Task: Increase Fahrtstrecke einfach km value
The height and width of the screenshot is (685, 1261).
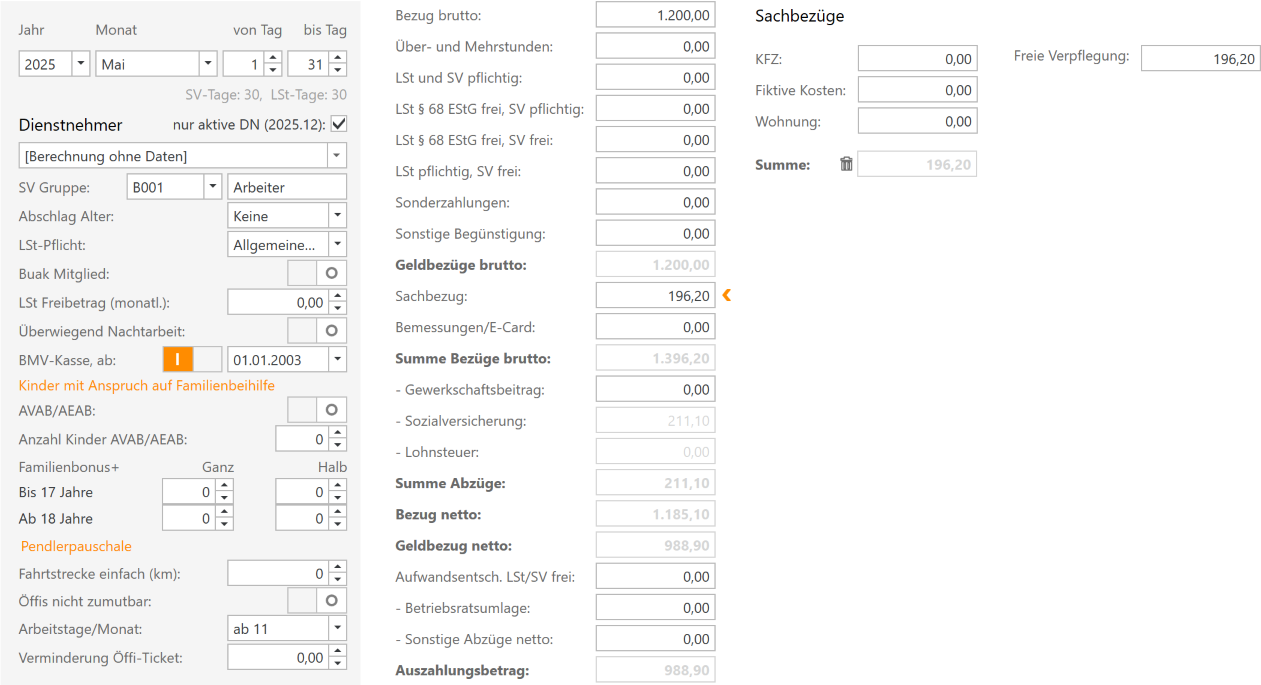Action: [338, 567]
